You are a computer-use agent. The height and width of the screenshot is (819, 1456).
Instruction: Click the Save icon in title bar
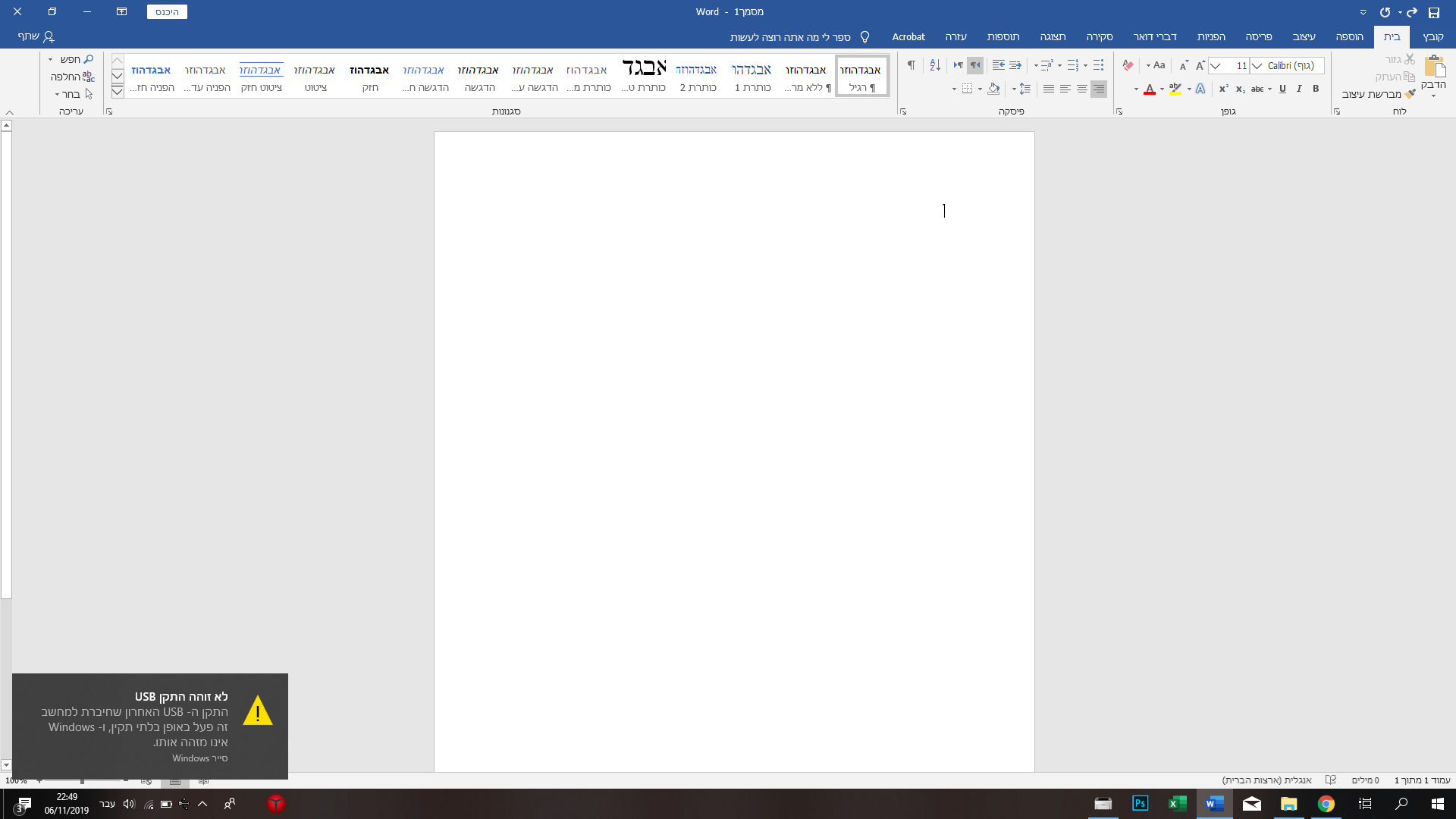point(1433,12)
